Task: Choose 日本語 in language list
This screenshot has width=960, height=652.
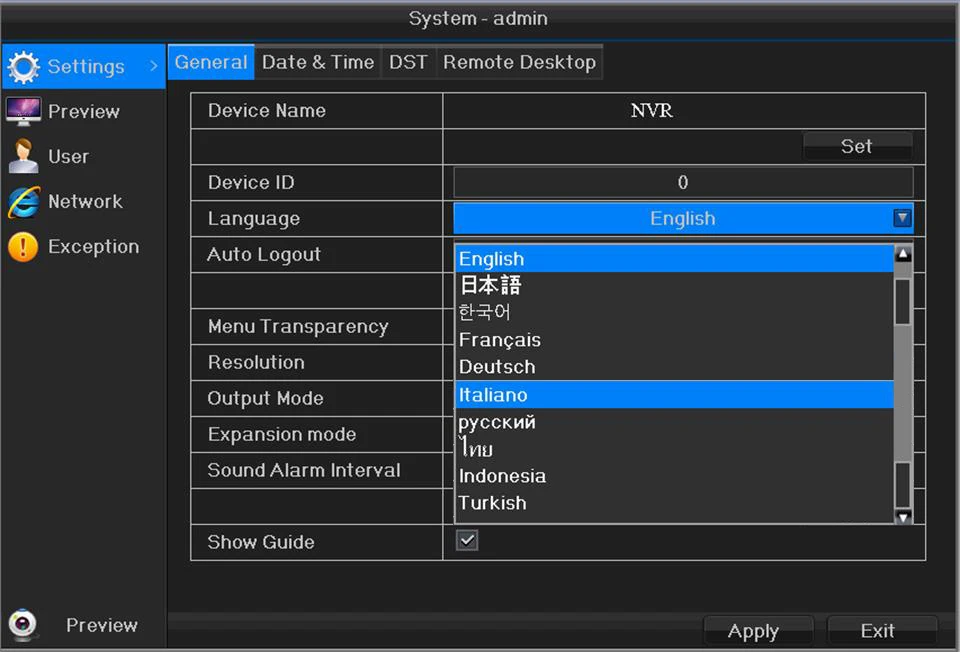Action: point(674,285)
